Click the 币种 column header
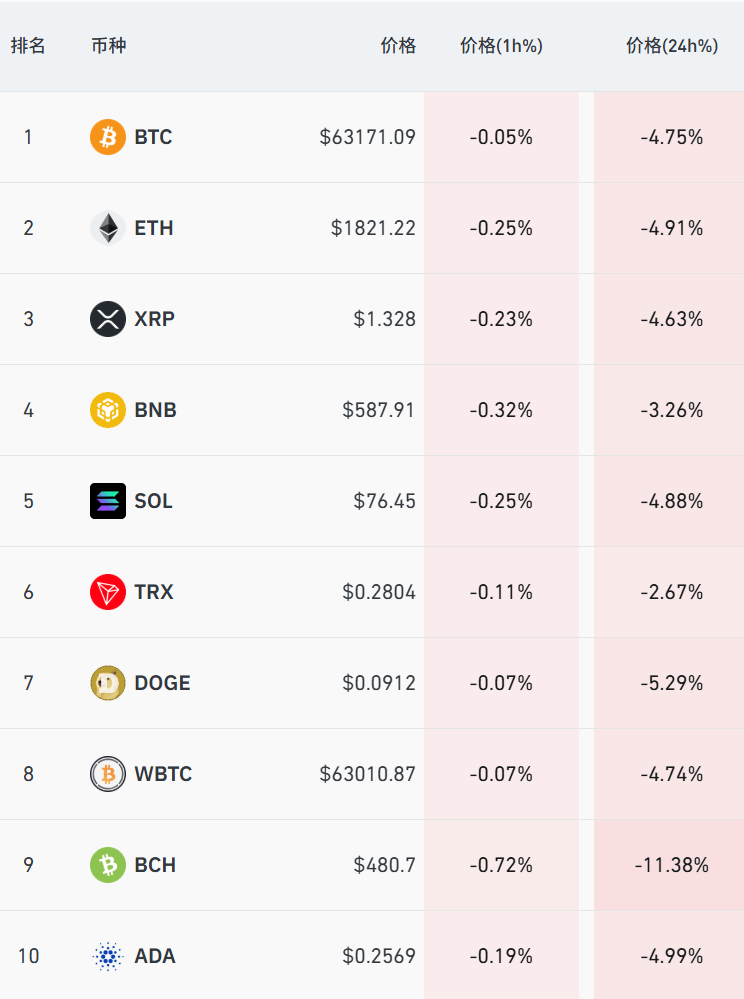Screen dimensions: 744x999 (108, 46)
